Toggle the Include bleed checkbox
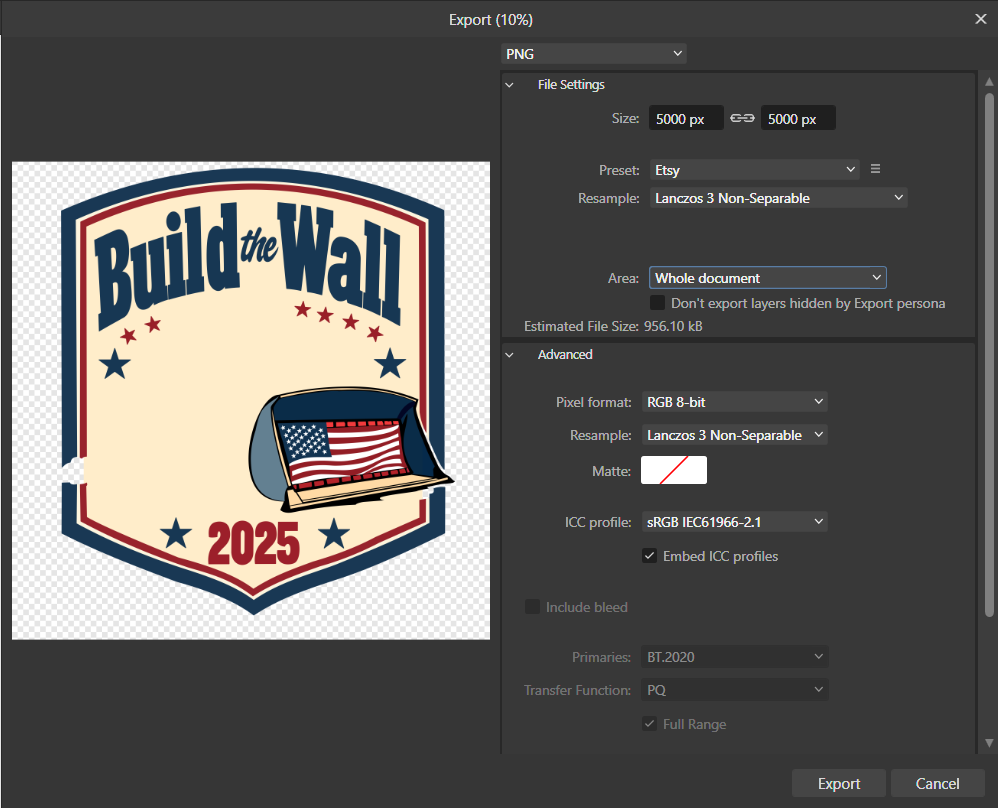 (532, 607)
